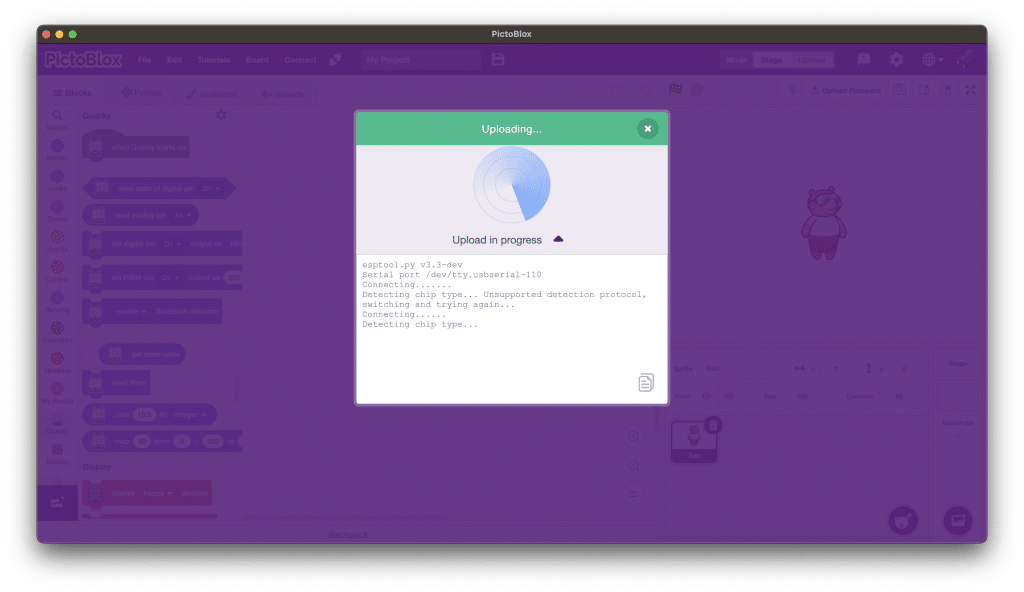Switch mode to Upload
This screenshot has height=592, width=1024.
click(x=811, y=59)
